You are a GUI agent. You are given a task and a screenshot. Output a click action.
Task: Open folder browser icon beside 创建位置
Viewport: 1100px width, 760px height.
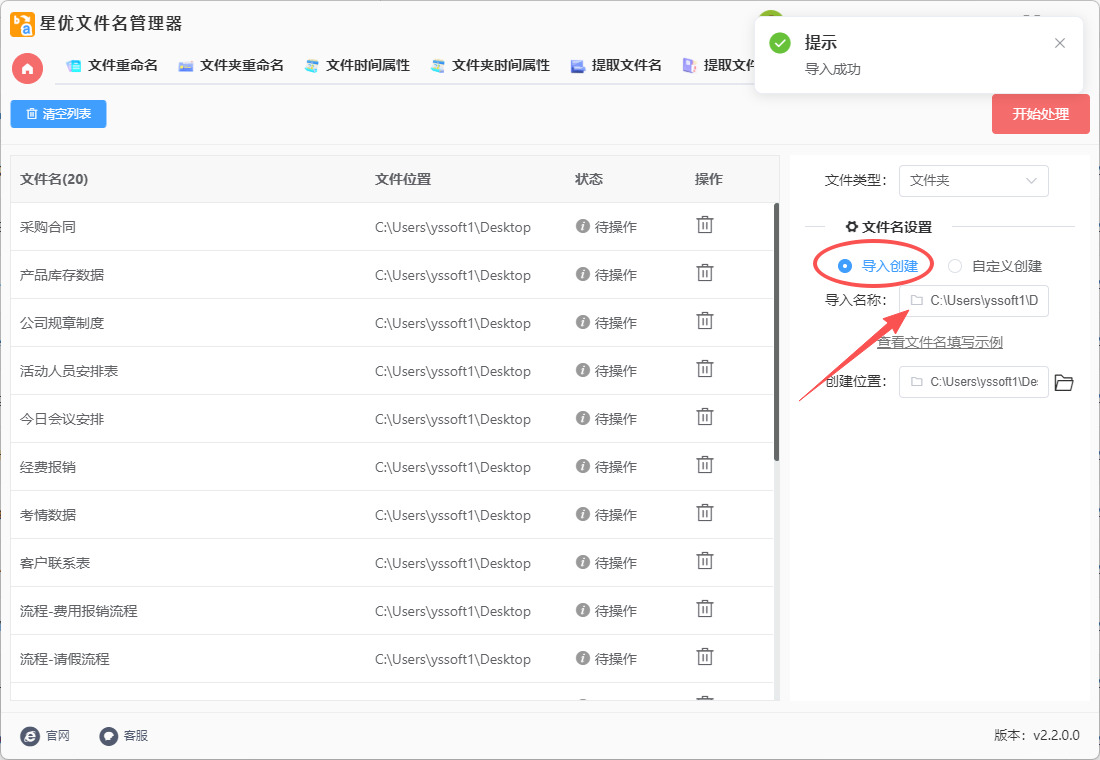(1064, 382)
